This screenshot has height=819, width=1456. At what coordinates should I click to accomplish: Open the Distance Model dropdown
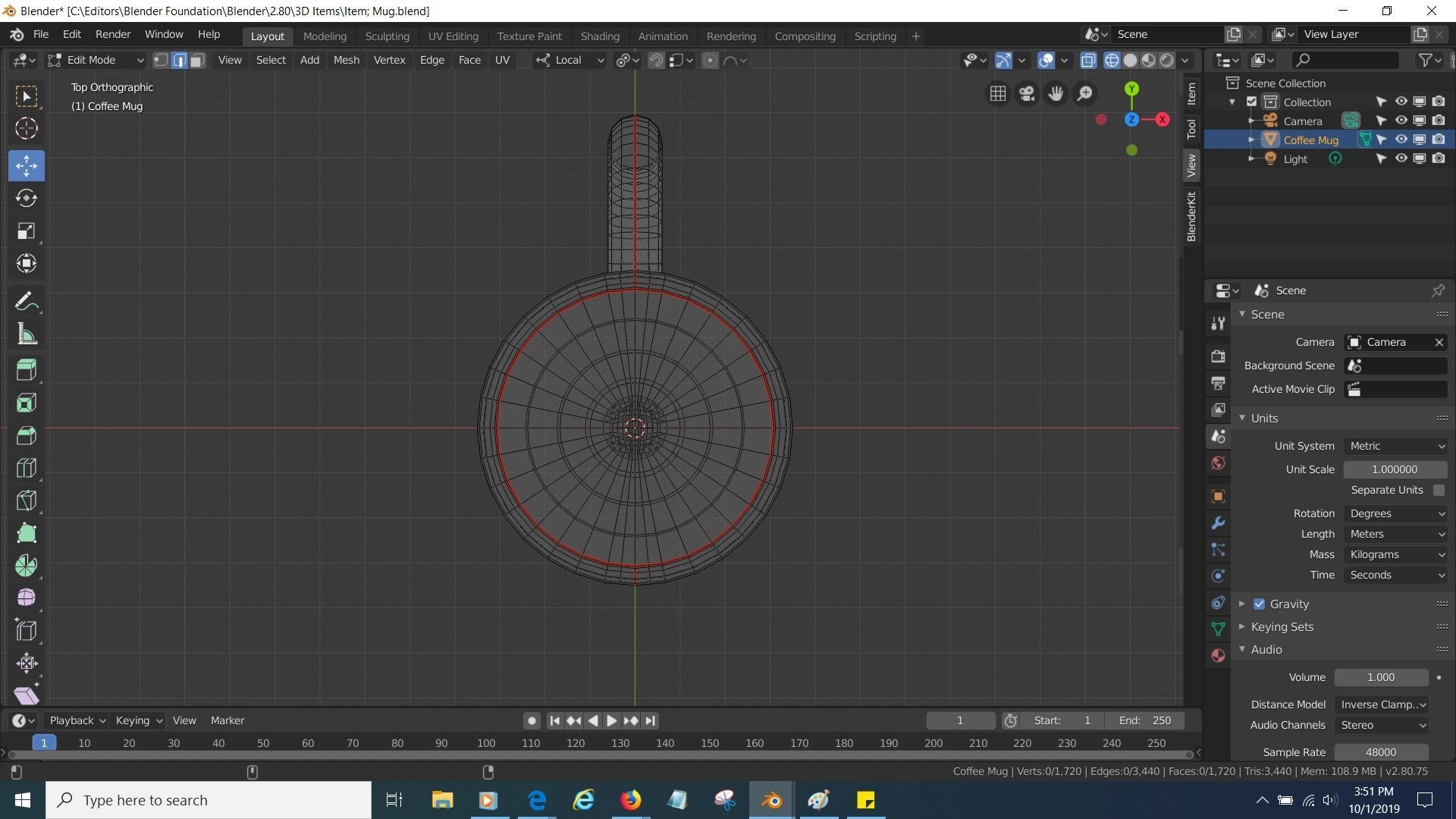point(1382,705)
